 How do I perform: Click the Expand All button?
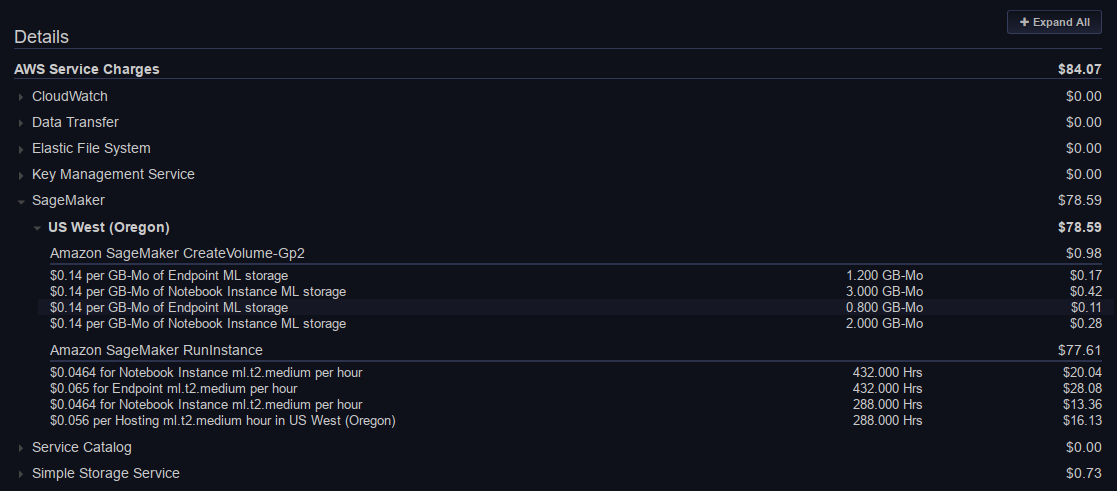(x=1054, y=22)
